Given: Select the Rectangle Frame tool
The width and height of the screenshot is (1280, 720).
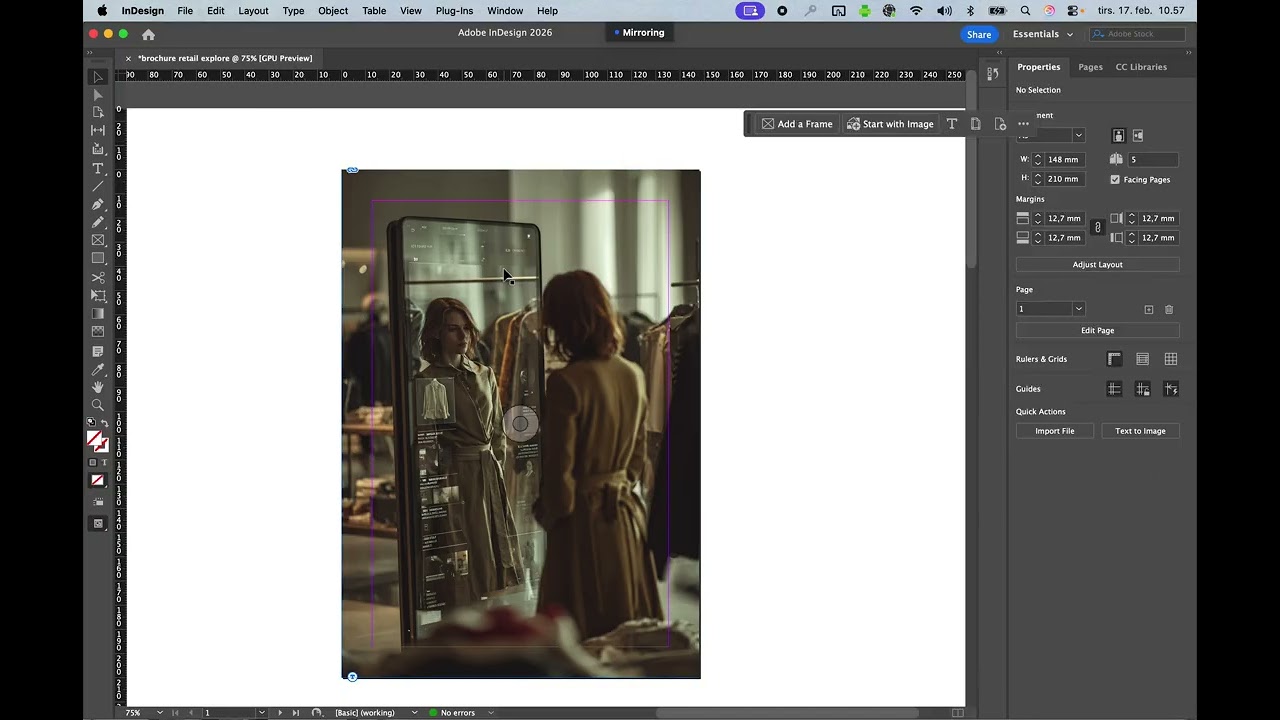Looking at the screenshot, I should [98, 241].
